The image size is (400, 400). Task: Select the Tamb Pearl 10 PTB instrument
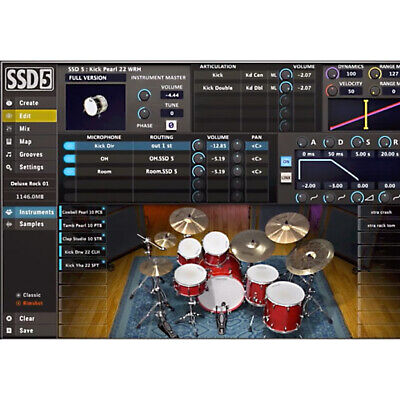point(82,225)
